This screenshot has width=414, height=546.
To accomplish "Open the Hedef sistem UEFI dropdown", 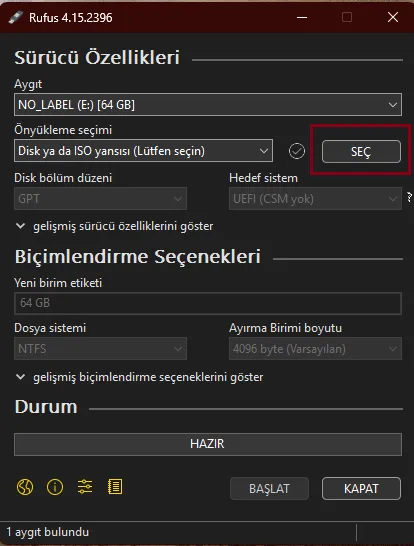I will [315, 199].
